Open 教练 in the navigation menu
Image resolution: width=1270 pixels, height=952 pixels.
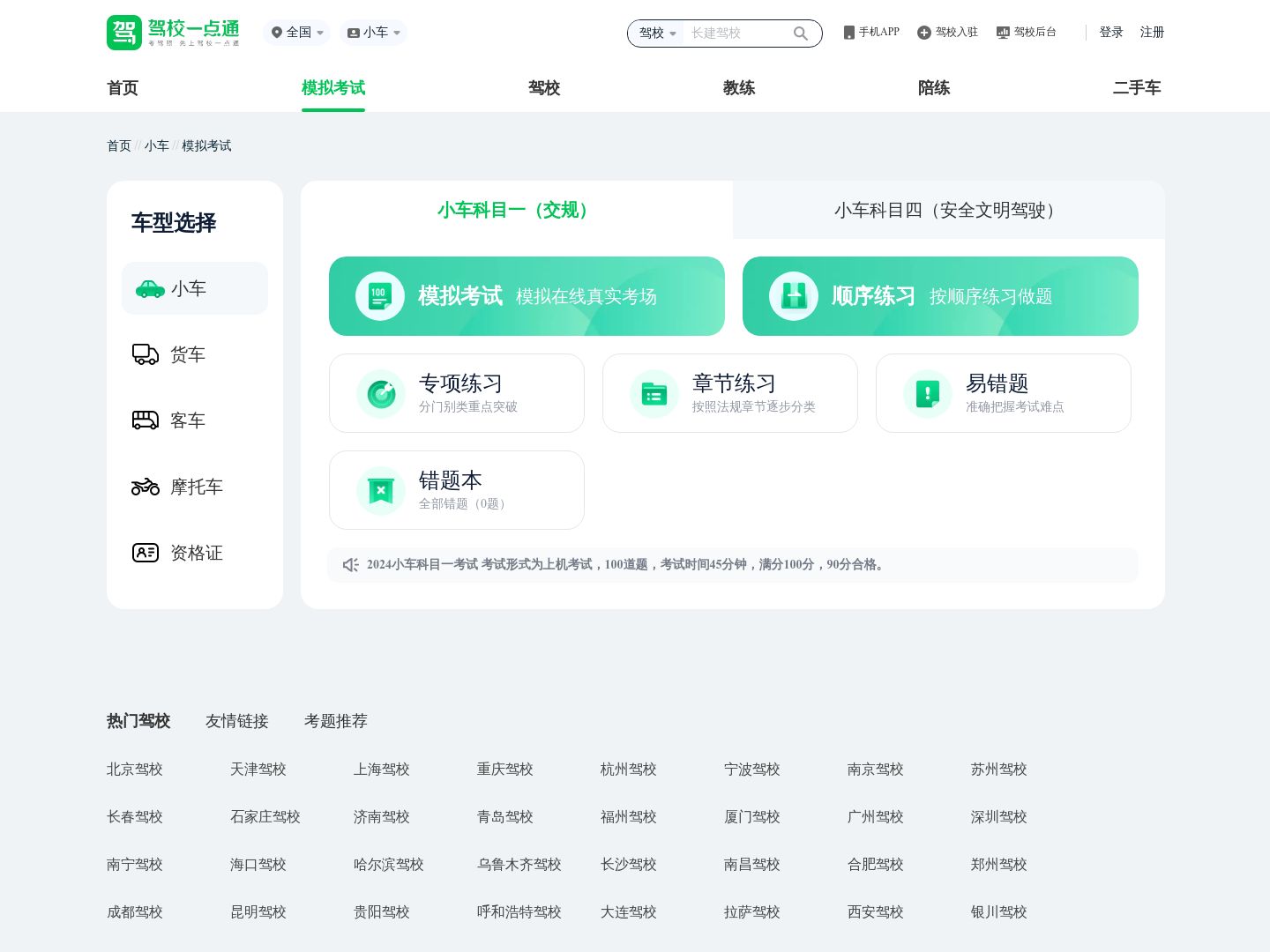[739, 87]
